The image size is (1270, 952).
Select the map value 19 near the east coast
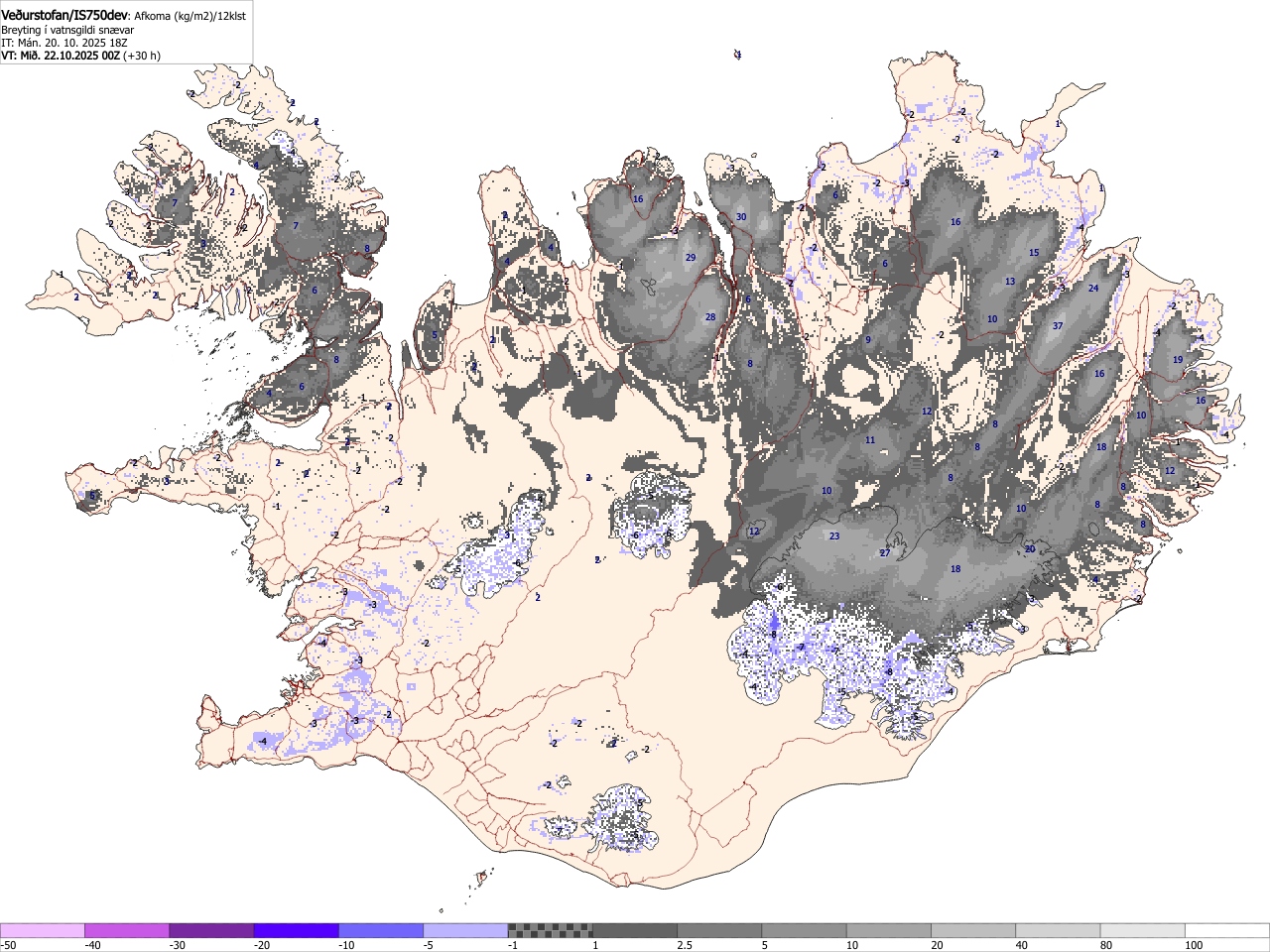point(1178,360)
